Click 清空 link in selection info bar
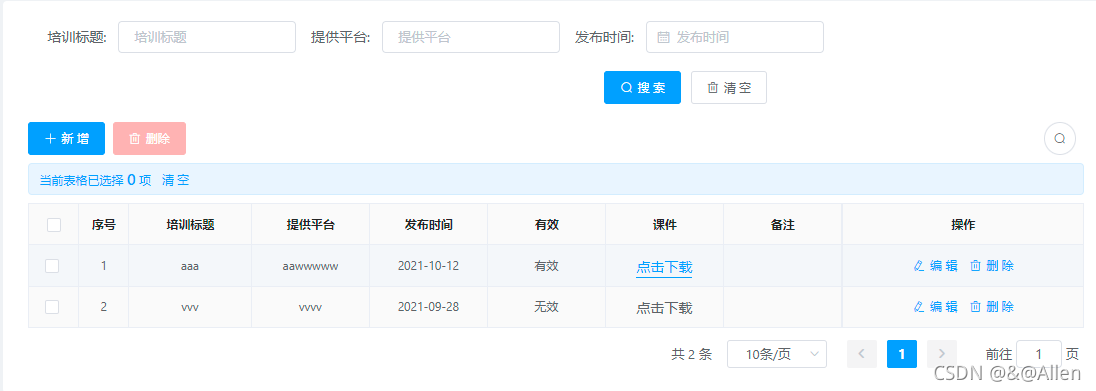 pos(175,180)
